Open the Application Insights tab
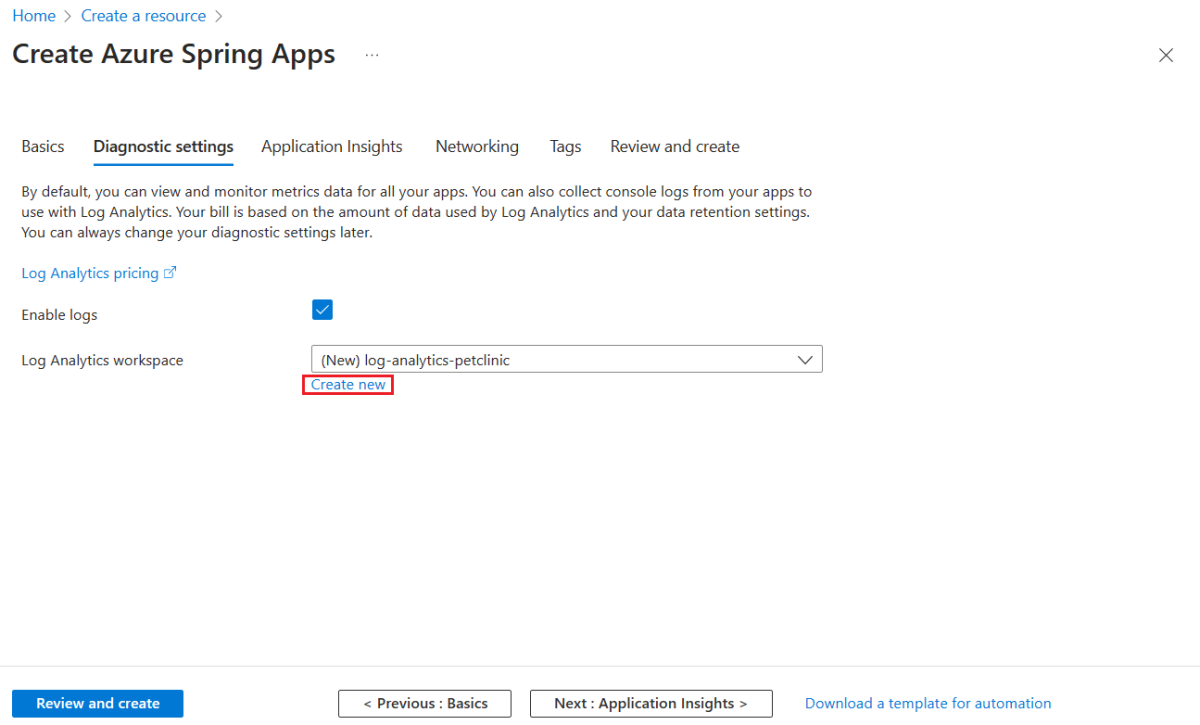 tap(332, 146)
